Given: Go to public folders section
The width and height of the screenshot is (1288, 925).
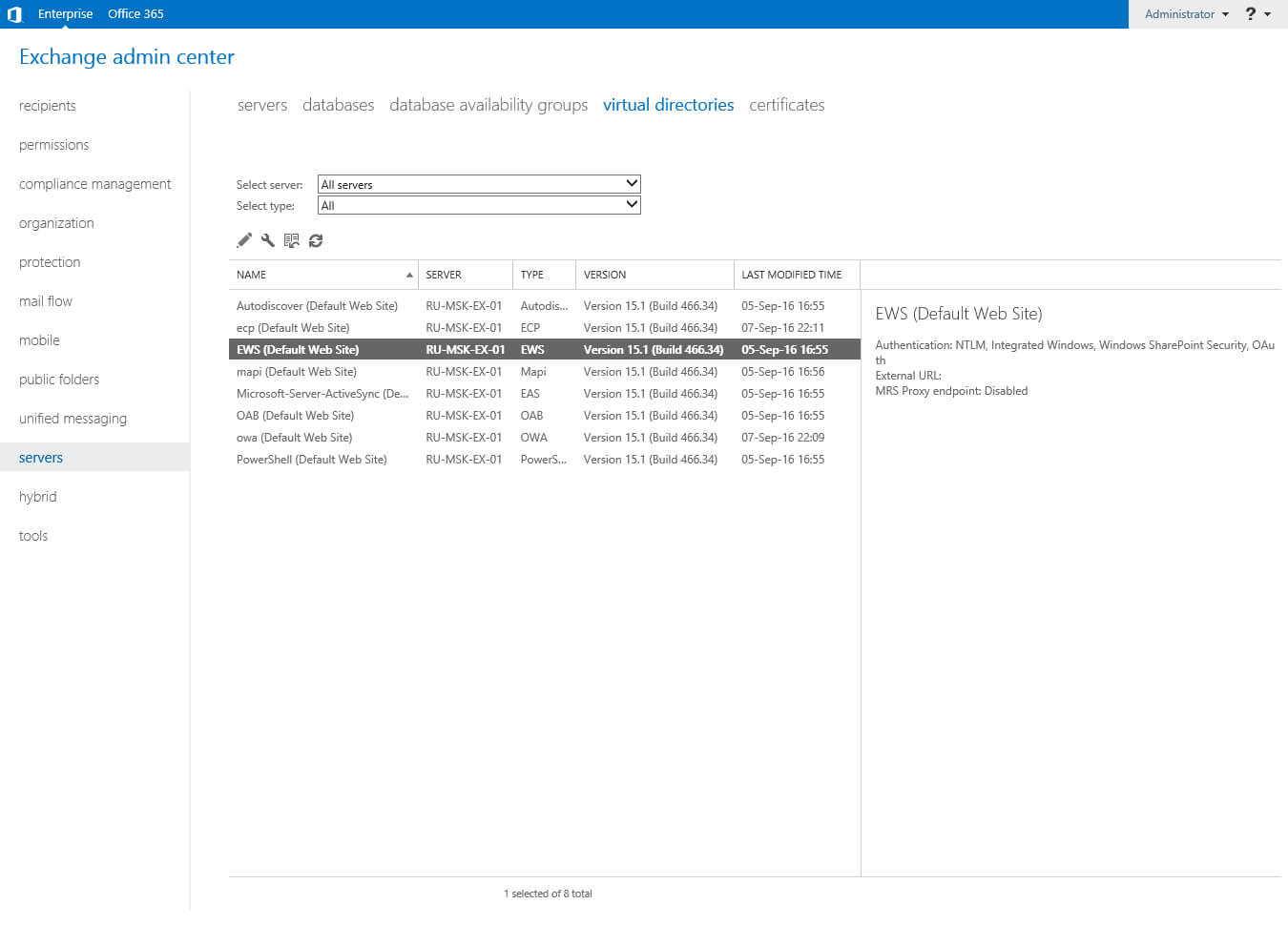Looking at the screenshot, I should click(x=59, y=380).
